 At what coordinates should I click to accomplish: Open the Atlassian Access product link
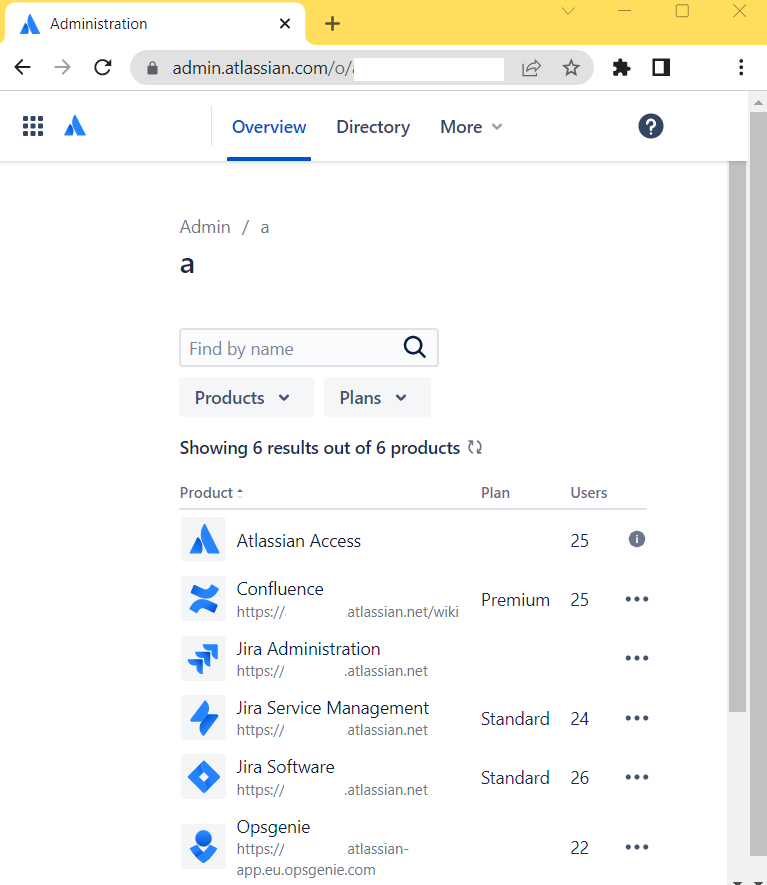click(299, 541)
